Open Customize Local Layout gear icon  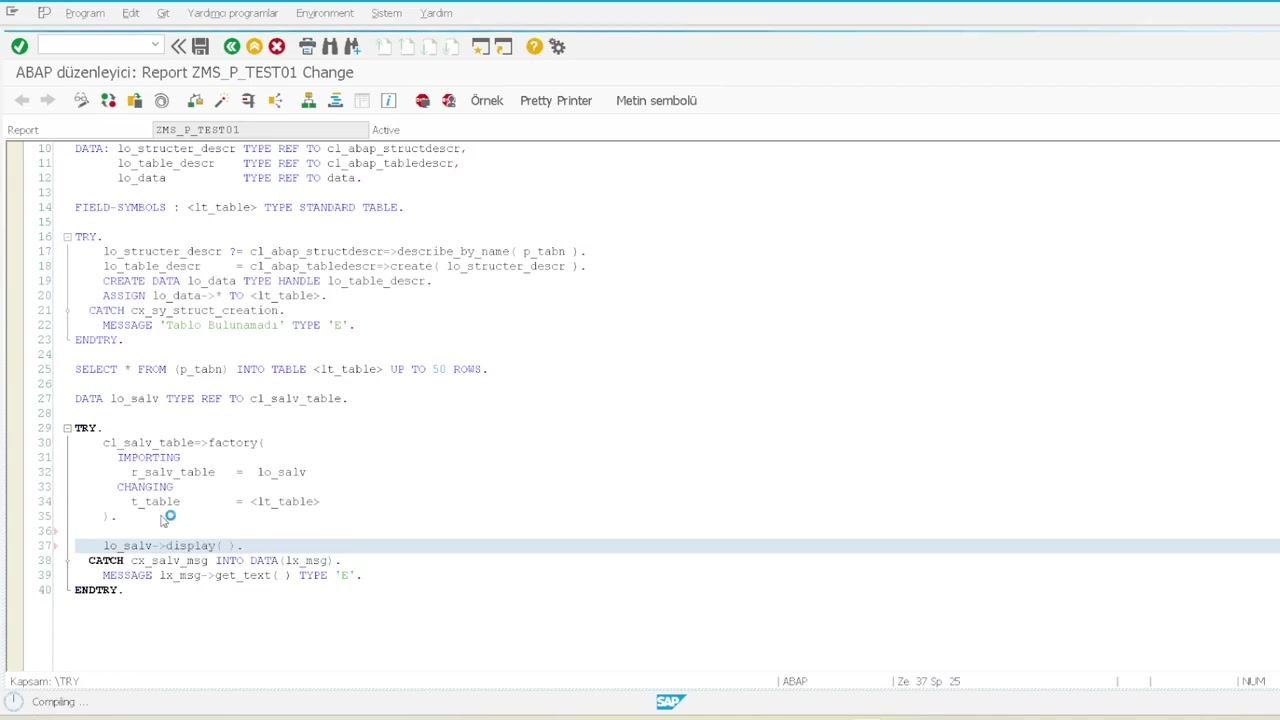click(558, 46)
